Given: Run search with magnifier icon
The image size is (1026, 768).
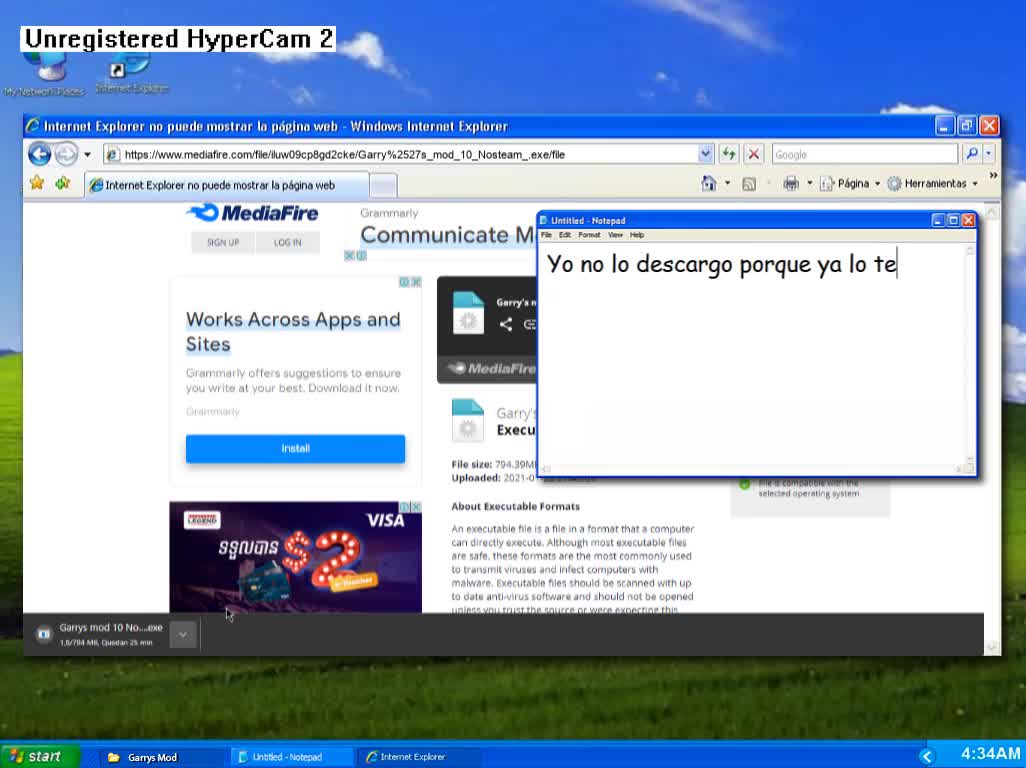Looking at the screenshot, I should click(972, 154).
